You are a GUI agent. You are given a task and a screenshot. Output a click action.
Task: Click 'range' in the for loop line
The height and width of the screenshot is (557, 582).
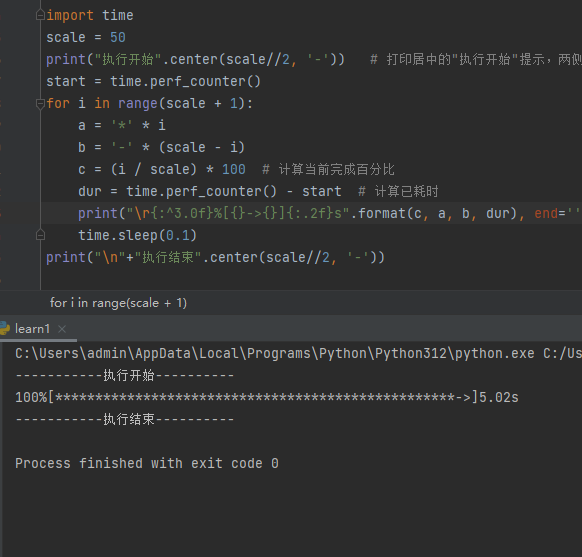[x=138, y=104]
